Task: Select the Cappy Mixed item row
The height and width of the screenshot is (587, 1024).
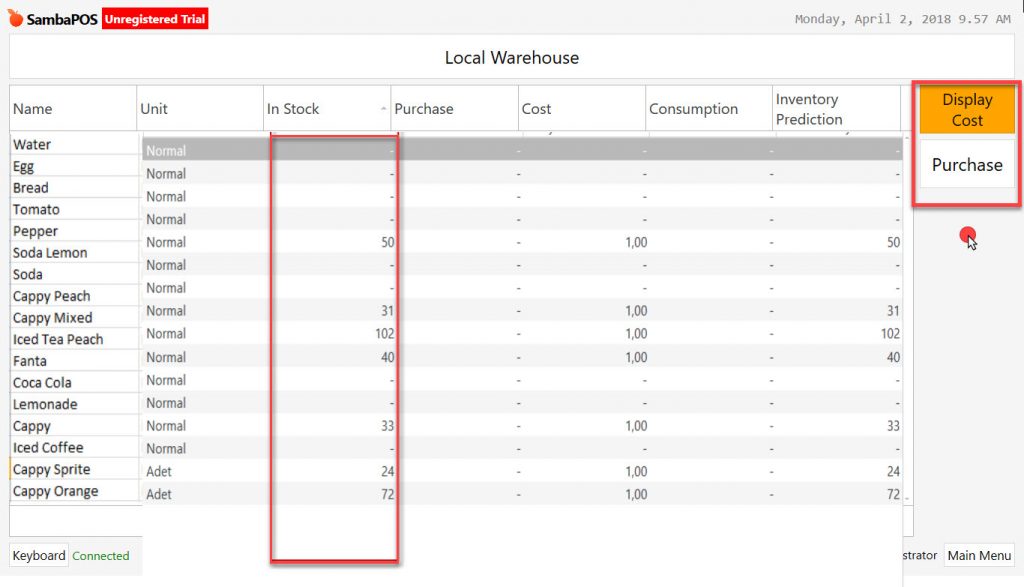Action: [74, 317]
